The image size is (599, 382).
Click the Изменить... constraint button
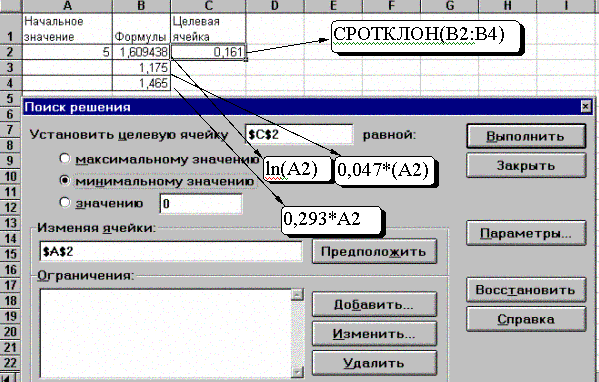tap(374, 333)
